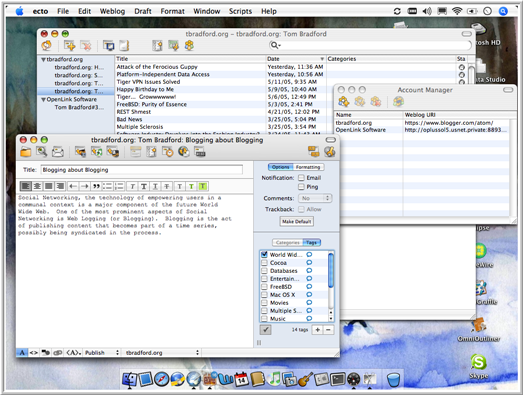Toggle the Trackback Allow checkbox
This screenshot has height=395, width=523.
[x=301, y=209]
